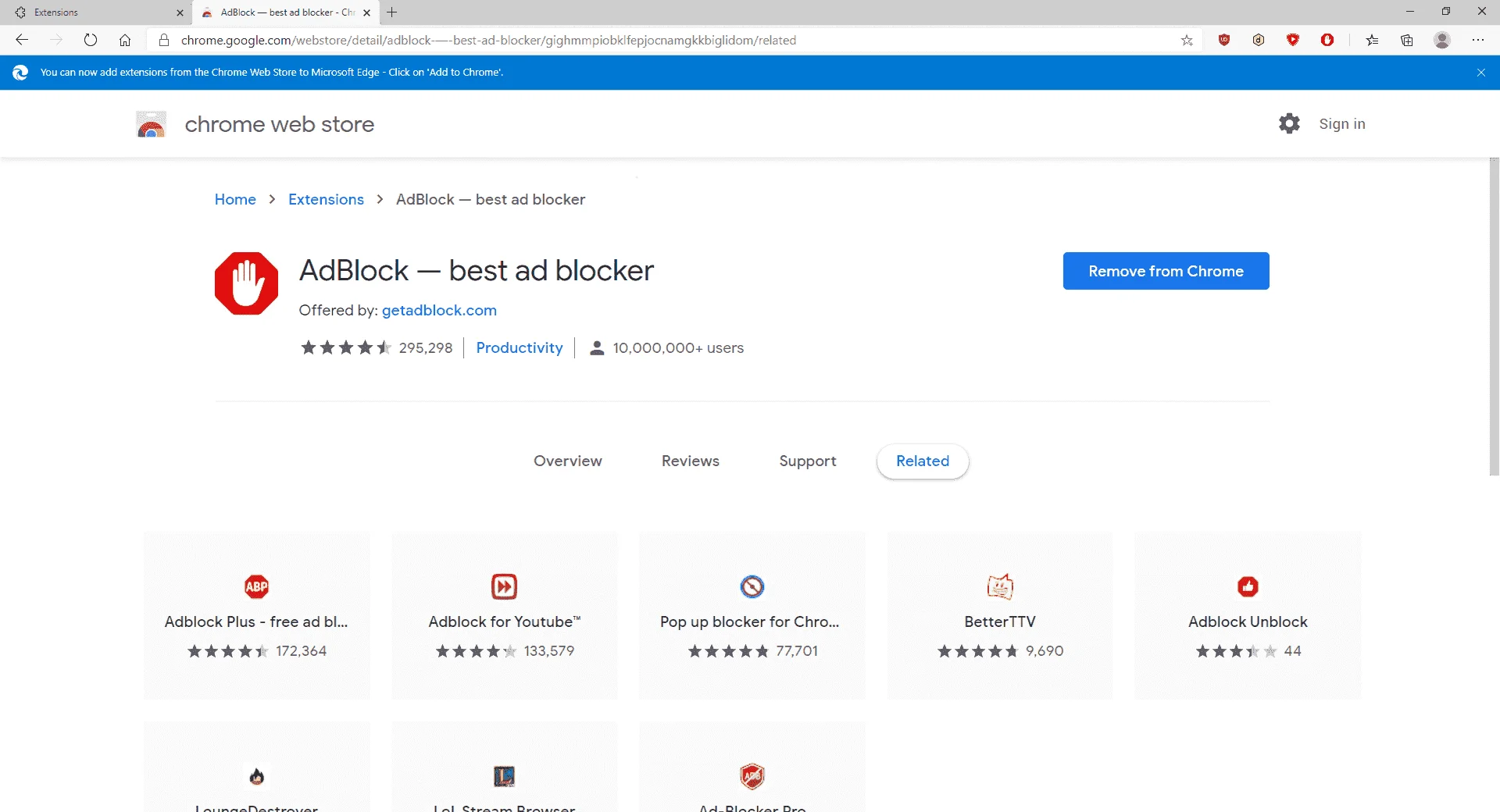
Task: Click the LoungeDestroyer flame icon
Action: coord(256,776)
